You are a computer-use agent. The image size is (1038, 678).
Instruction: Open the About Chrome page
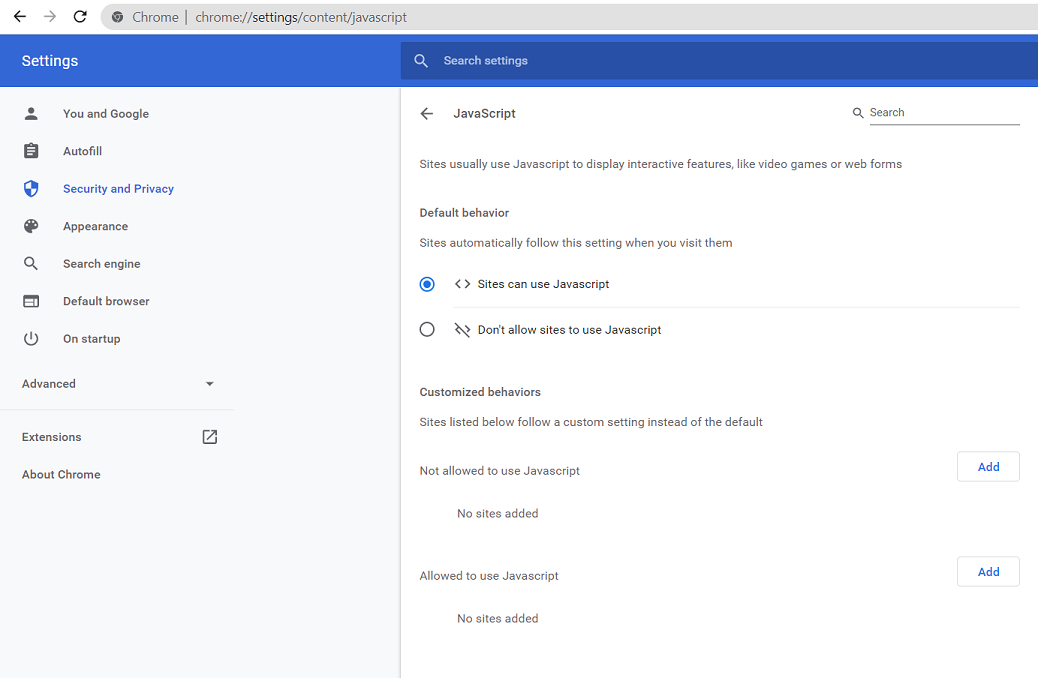click(61, 475)
